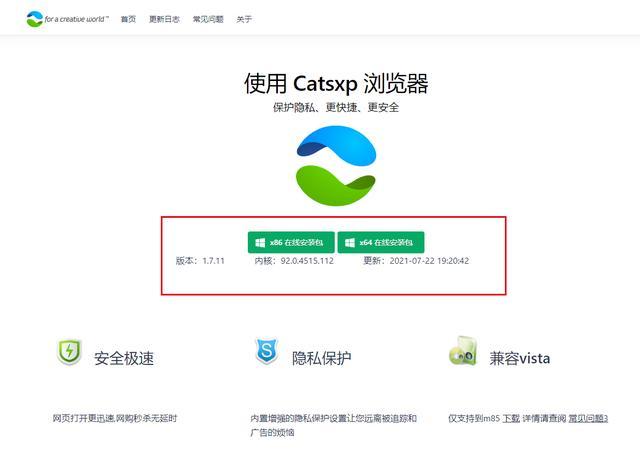Select the 内核: 92.0.4515.112 text

point(294,261)
